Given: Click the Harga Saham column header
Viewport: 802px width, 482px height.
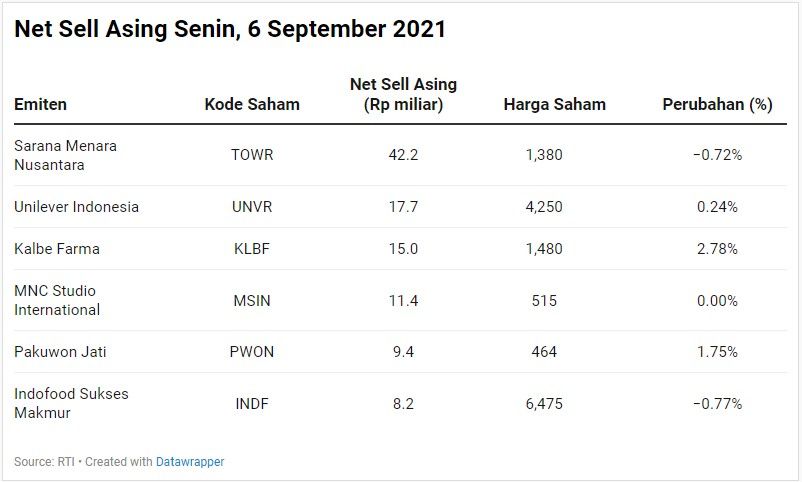Looking at the screenshot, I should 554,104.
